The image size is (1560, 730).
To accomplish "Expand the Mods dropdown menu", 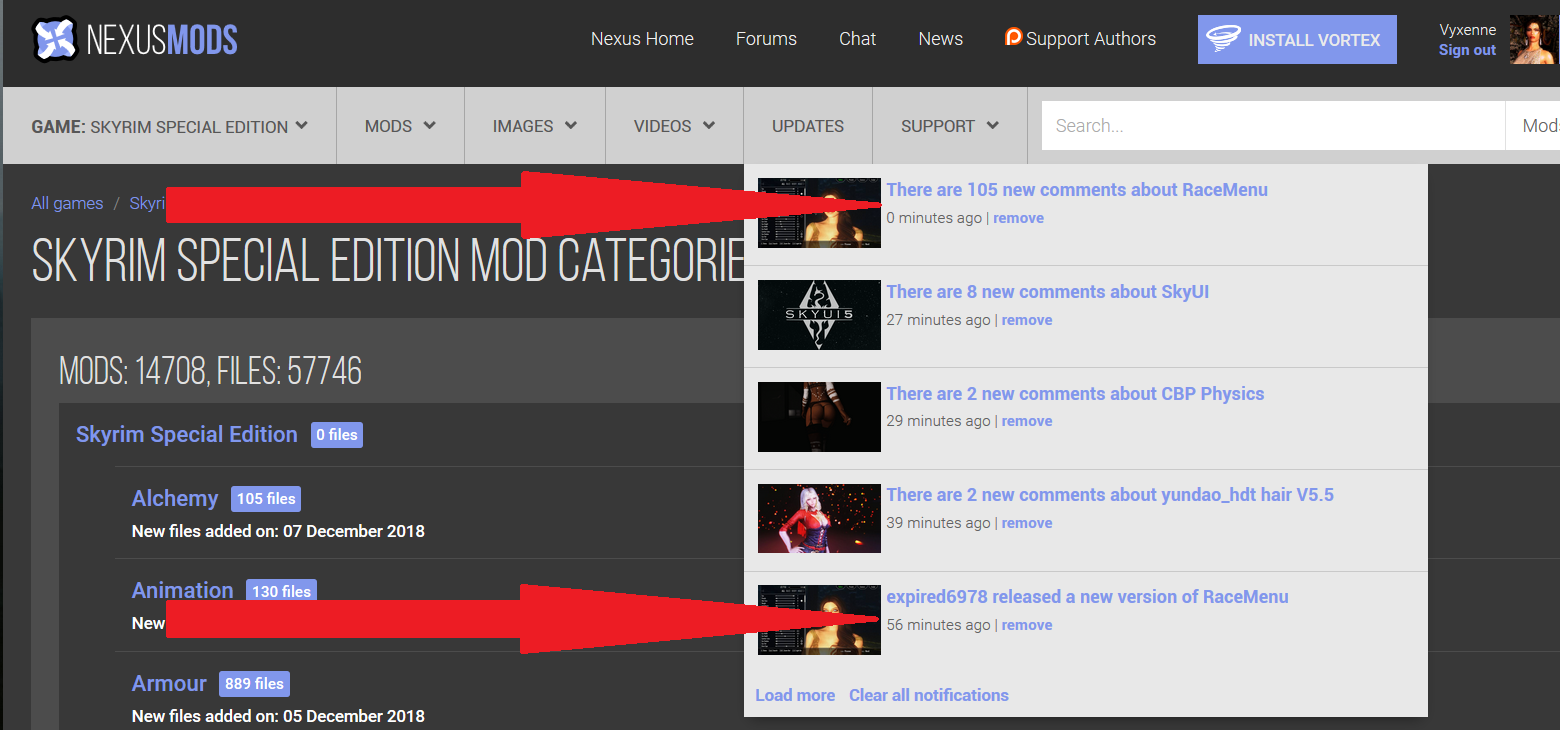I will tap(400, 126).
